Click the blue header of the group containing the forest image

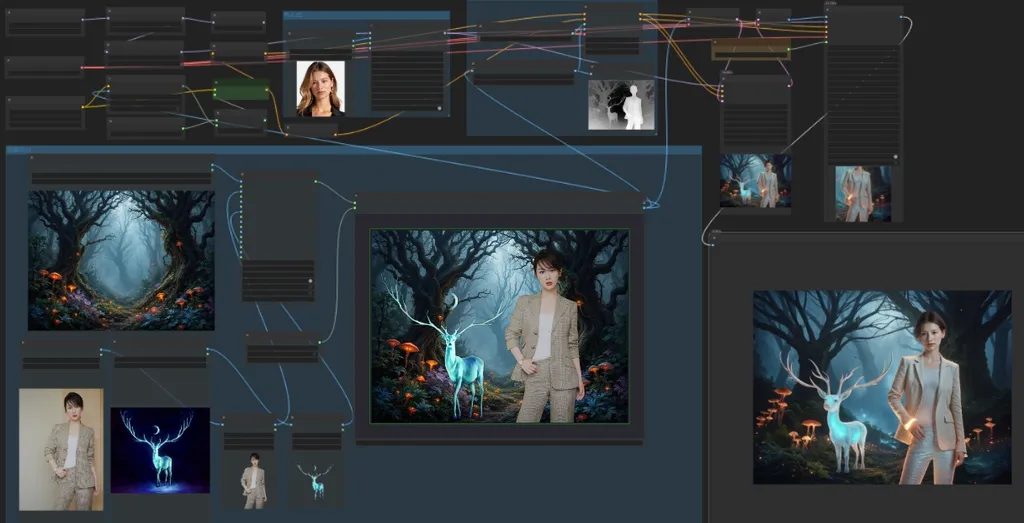point(353,150)
